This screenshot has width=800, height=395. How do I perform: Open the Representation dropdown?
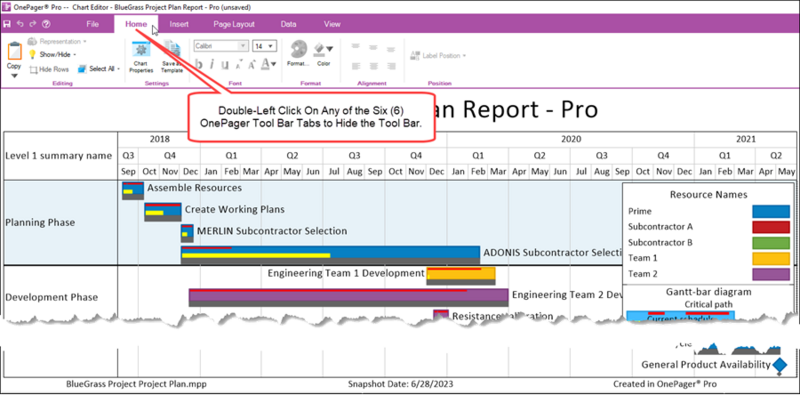(x=57, y=41)
